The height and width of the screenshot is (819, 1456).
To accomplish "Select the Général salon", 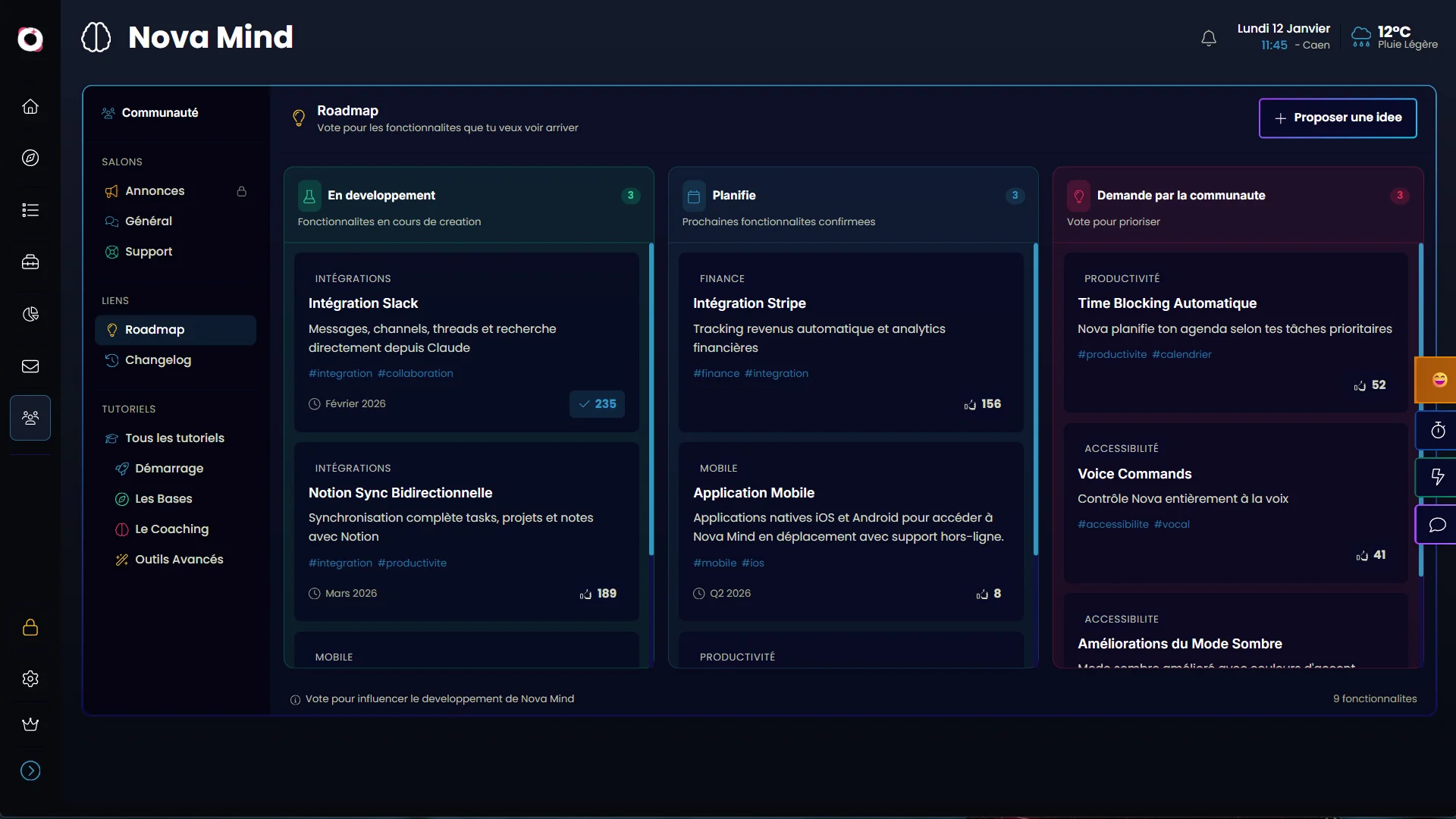I will 149,221.
